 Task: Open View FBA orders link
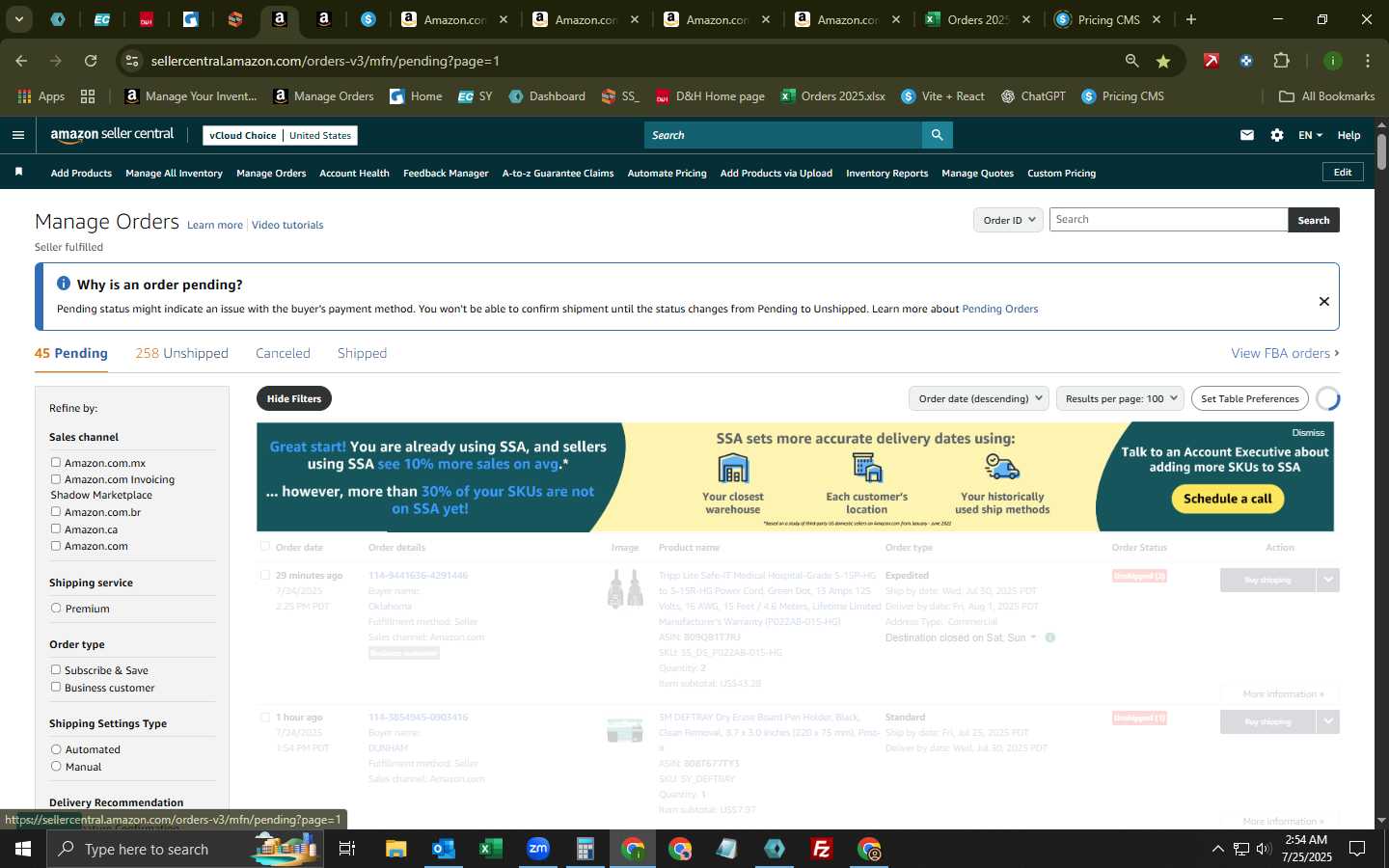click(1285, 353)
